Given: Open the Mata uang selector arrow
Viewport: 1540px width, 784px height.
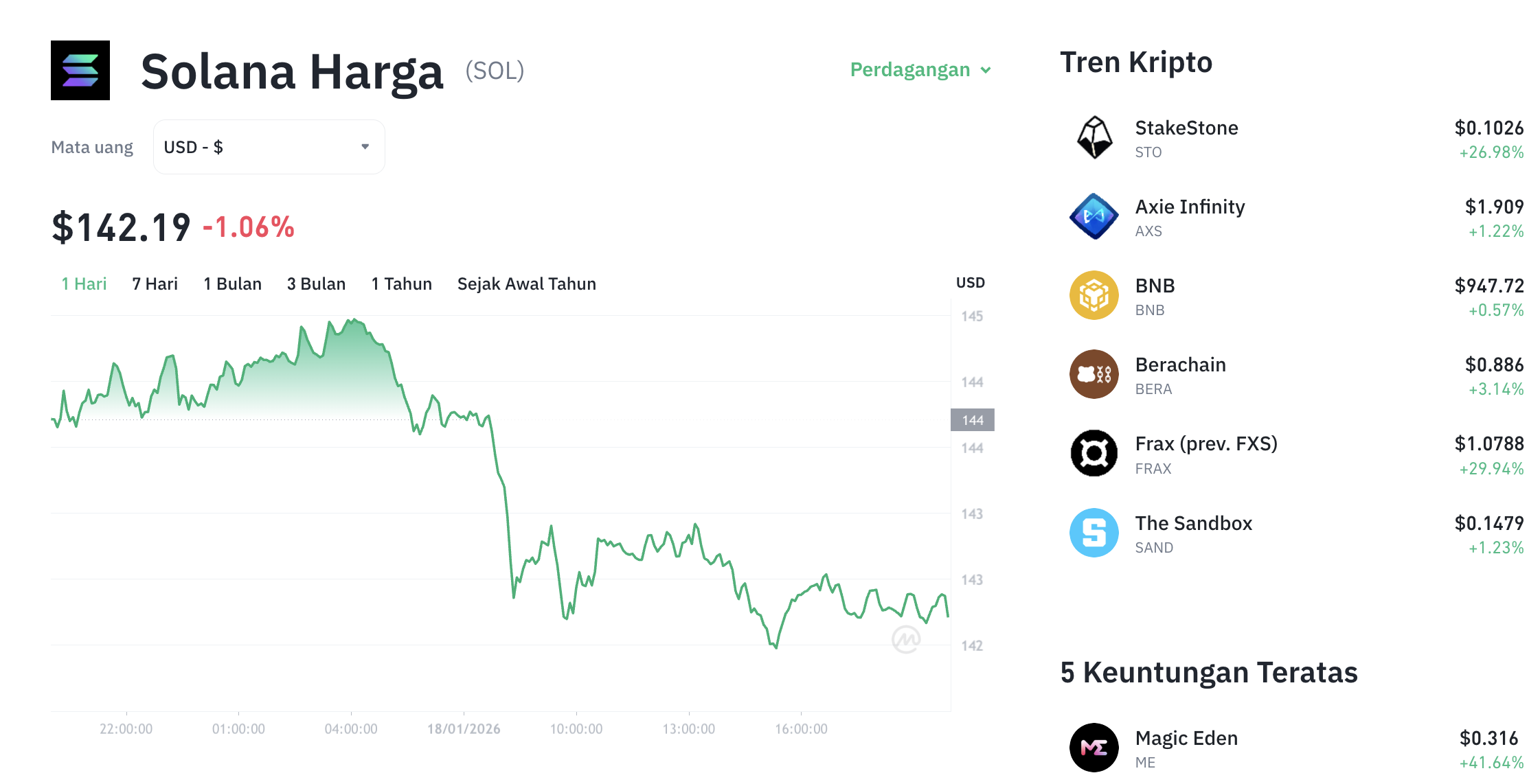Looking at the screenshot, I should pos(365,146).
